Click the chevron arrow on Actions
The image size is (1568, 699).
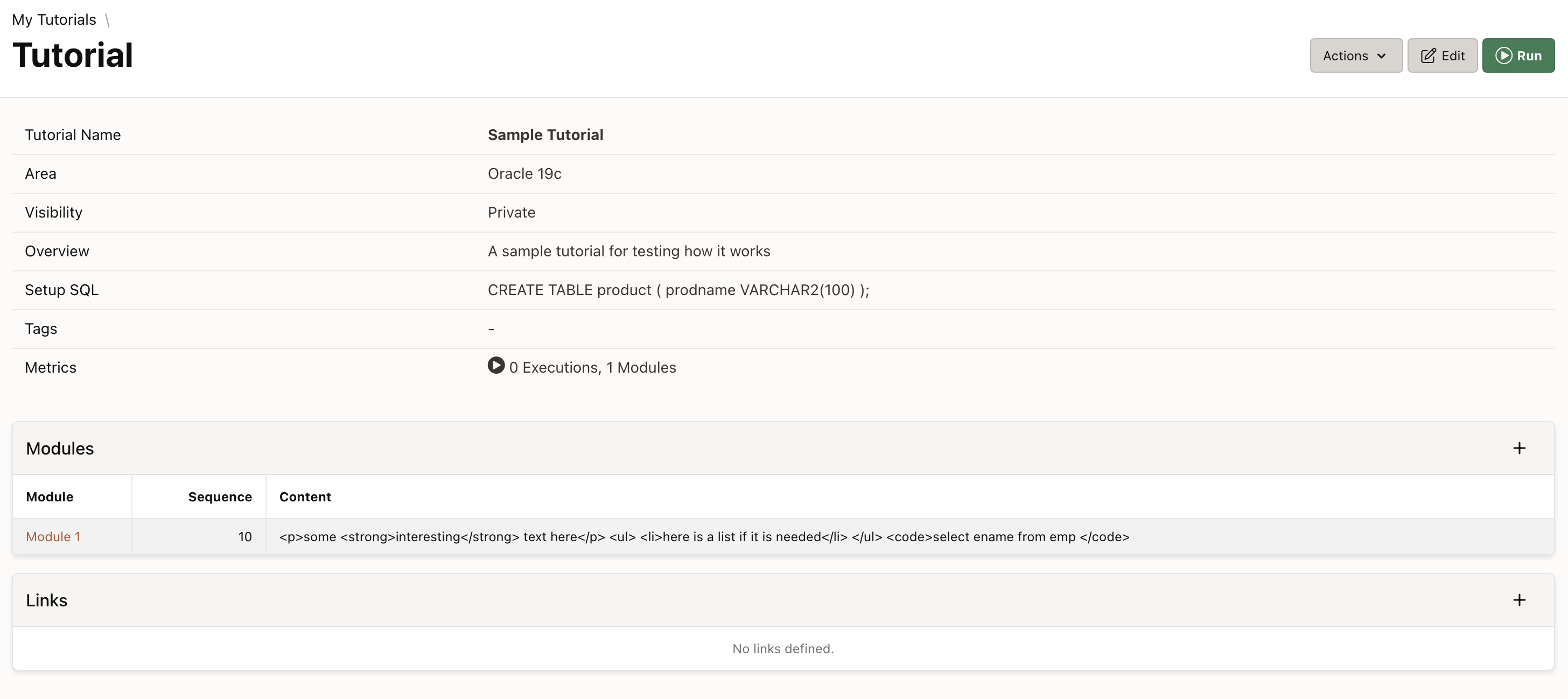click(x=1381, y=56)
